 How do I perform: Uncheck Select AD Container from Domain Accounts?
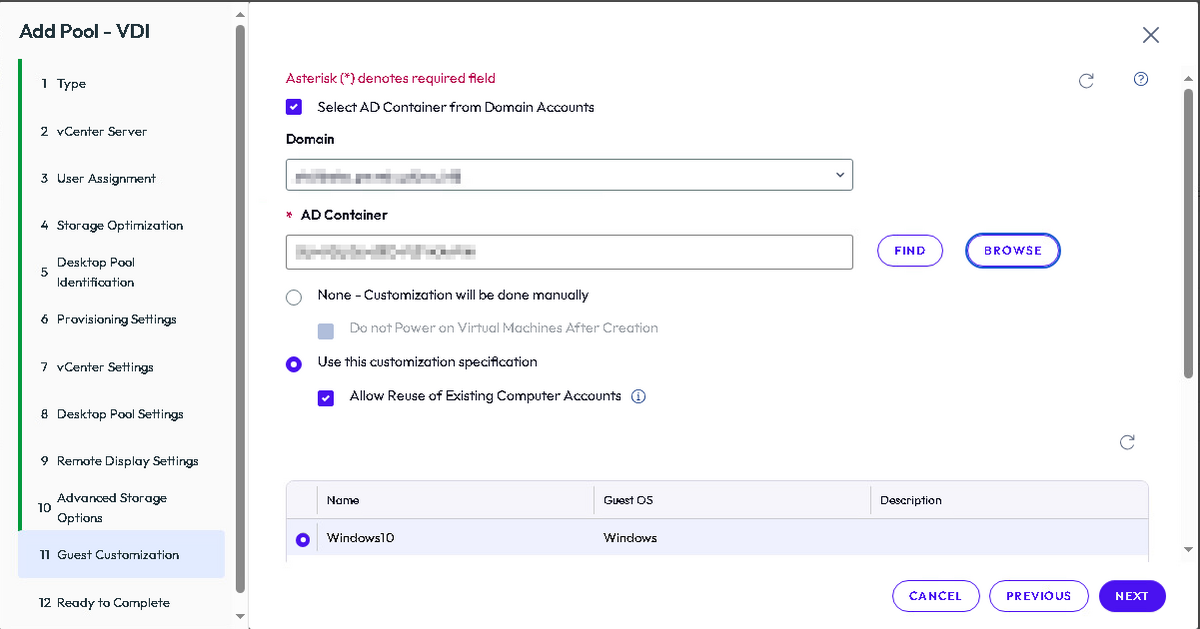[294, 107]
